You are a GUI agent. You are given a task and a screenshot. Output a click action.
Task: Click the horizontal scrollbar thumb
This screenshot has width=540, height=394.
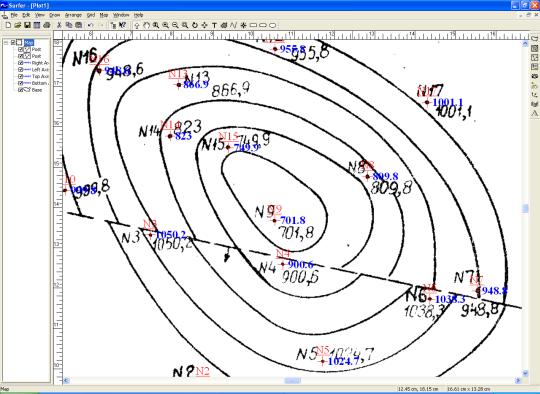292,380
